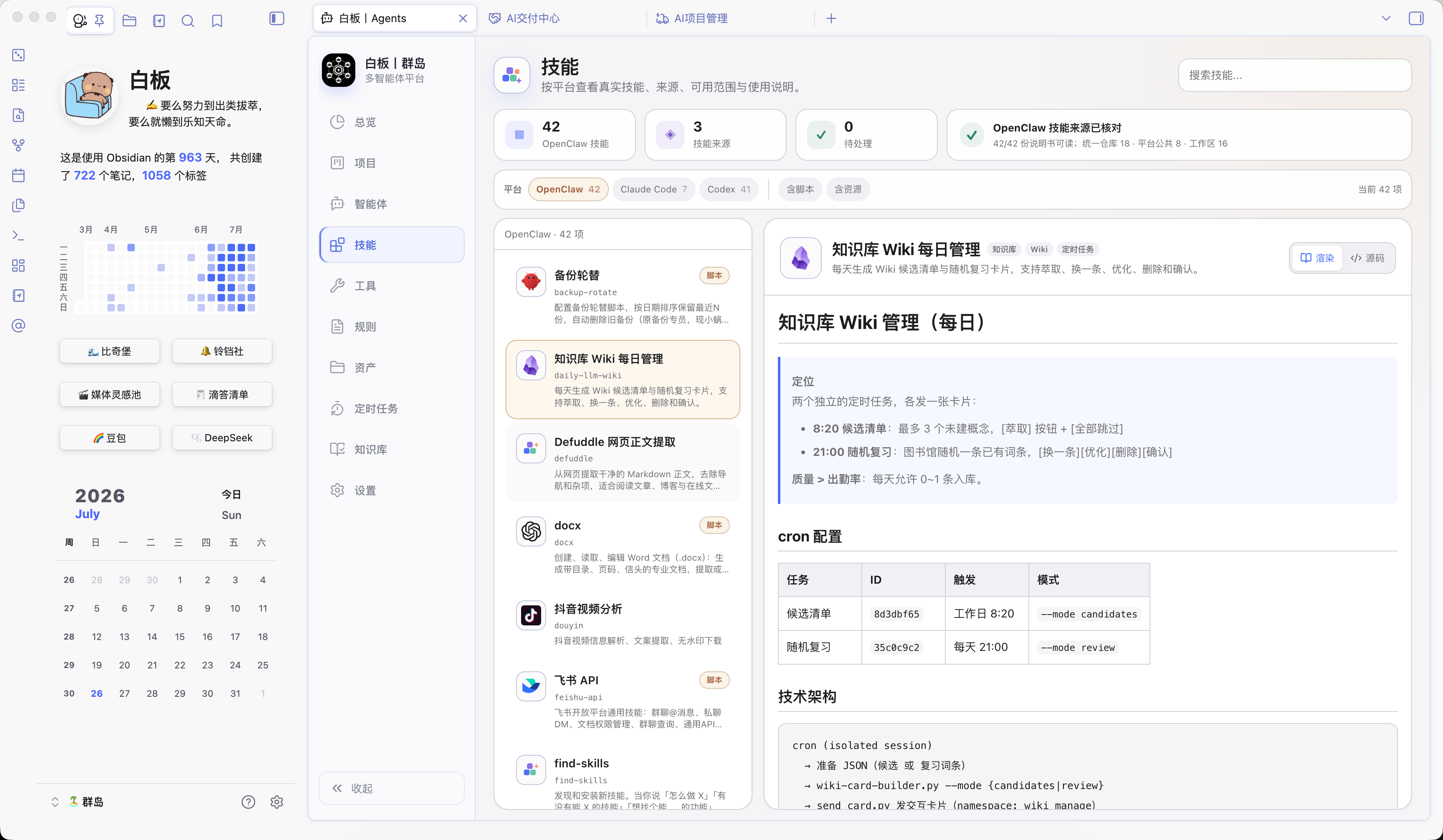Select the 飞书 API skill icon
The height and width of the screenshot is (840, 1443).
coord(531,686)
